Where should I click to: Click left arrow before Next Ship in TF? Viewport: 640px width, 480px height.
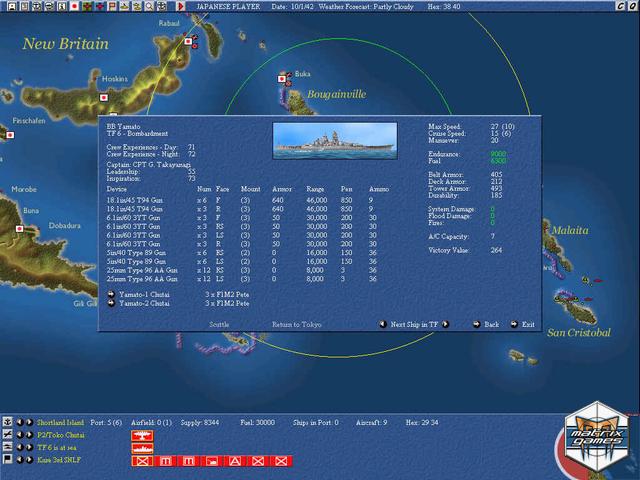pos(381,324)
